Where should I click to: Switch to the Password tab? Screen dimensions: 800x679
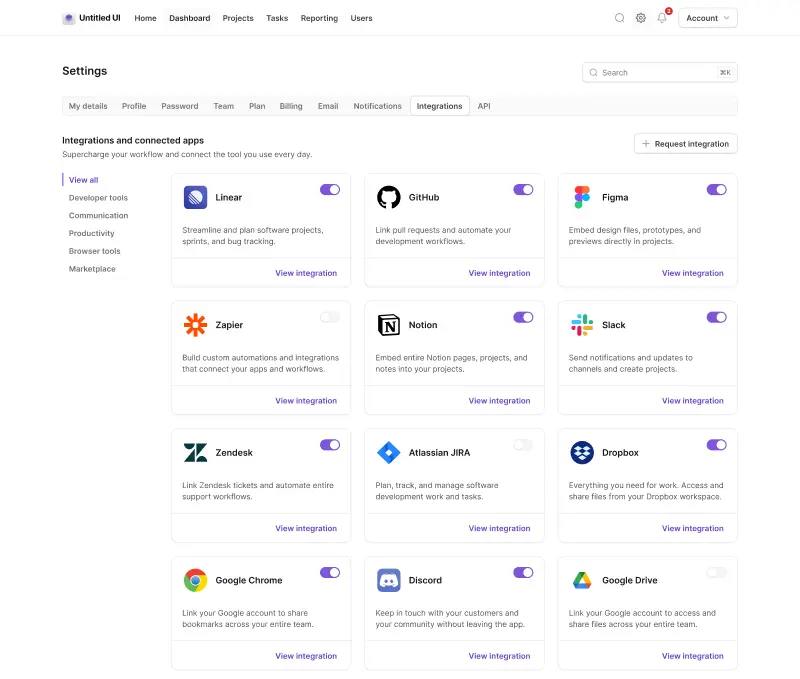pos(180,106)
